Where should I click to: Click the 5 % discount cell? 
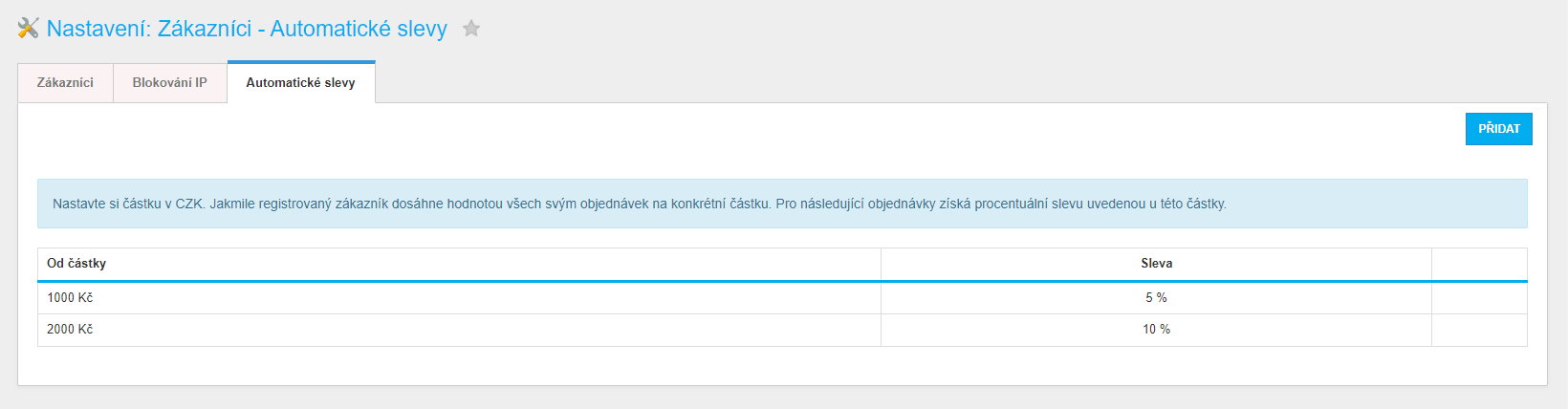[x=1156, y=298]
